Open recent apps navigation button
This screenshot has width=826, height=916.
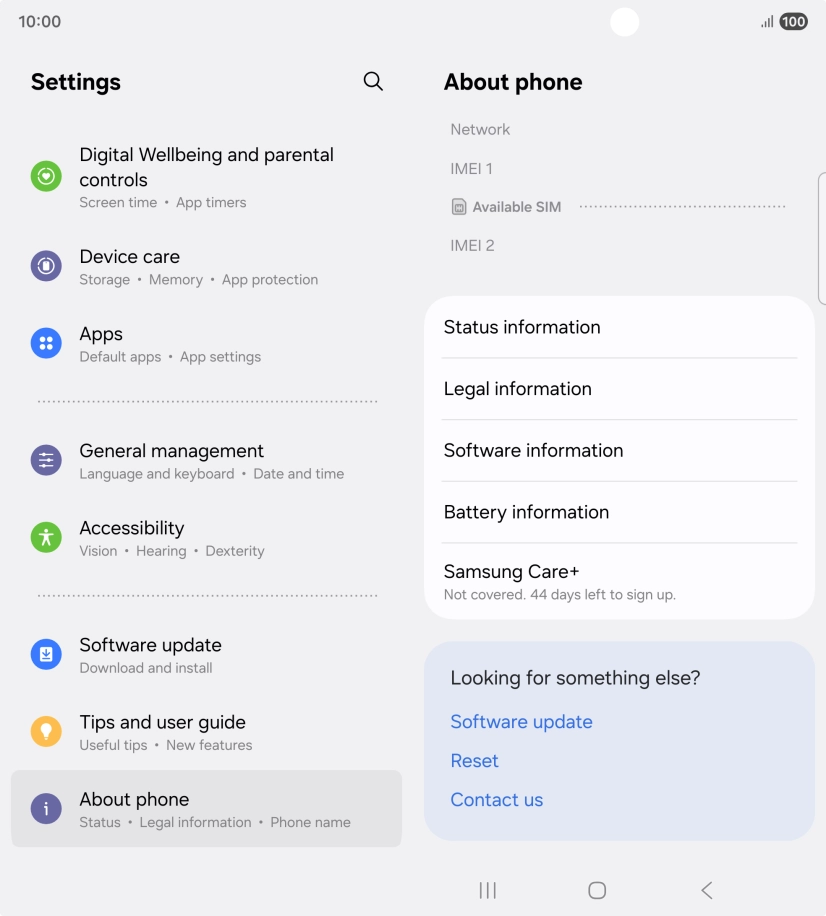pos(488,890)
